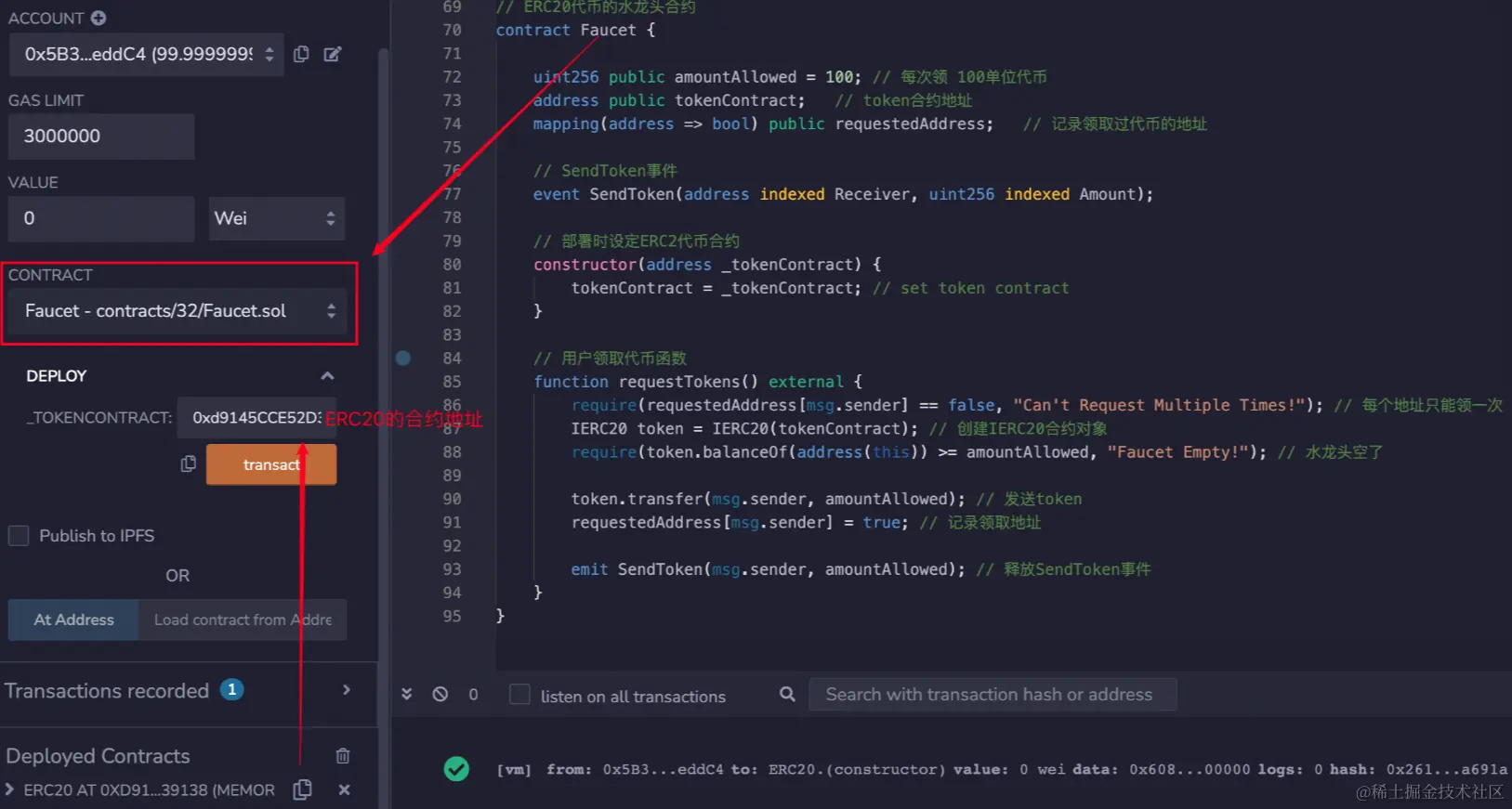The height and width of the screenshot is (809, 1512).
Task: Click the 'token.transfer(msg.sender, amountAllowed)' line
Action: (826, 499)
